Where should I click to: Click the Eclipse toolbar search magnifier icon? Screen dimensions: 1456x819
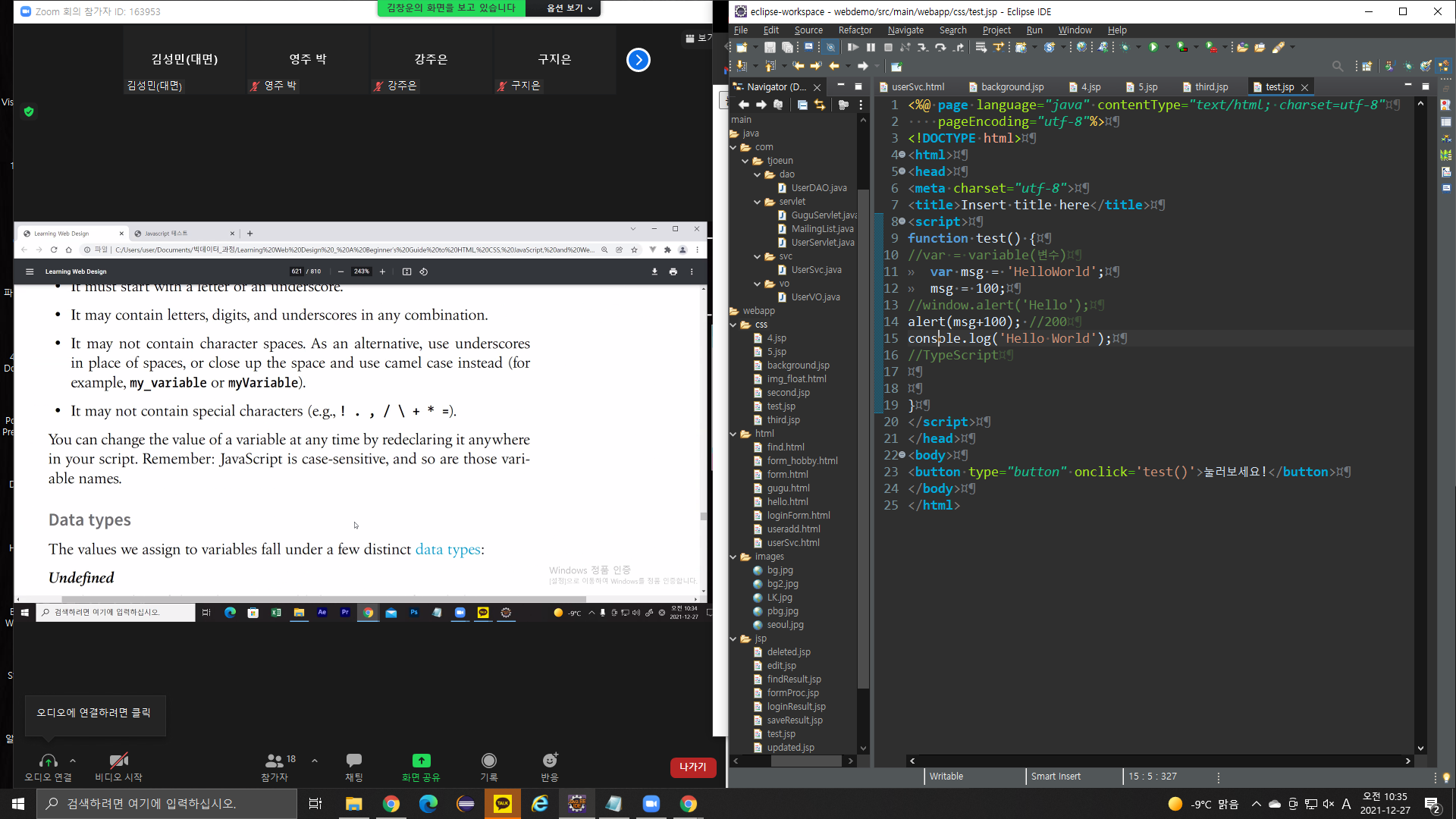1338,67
